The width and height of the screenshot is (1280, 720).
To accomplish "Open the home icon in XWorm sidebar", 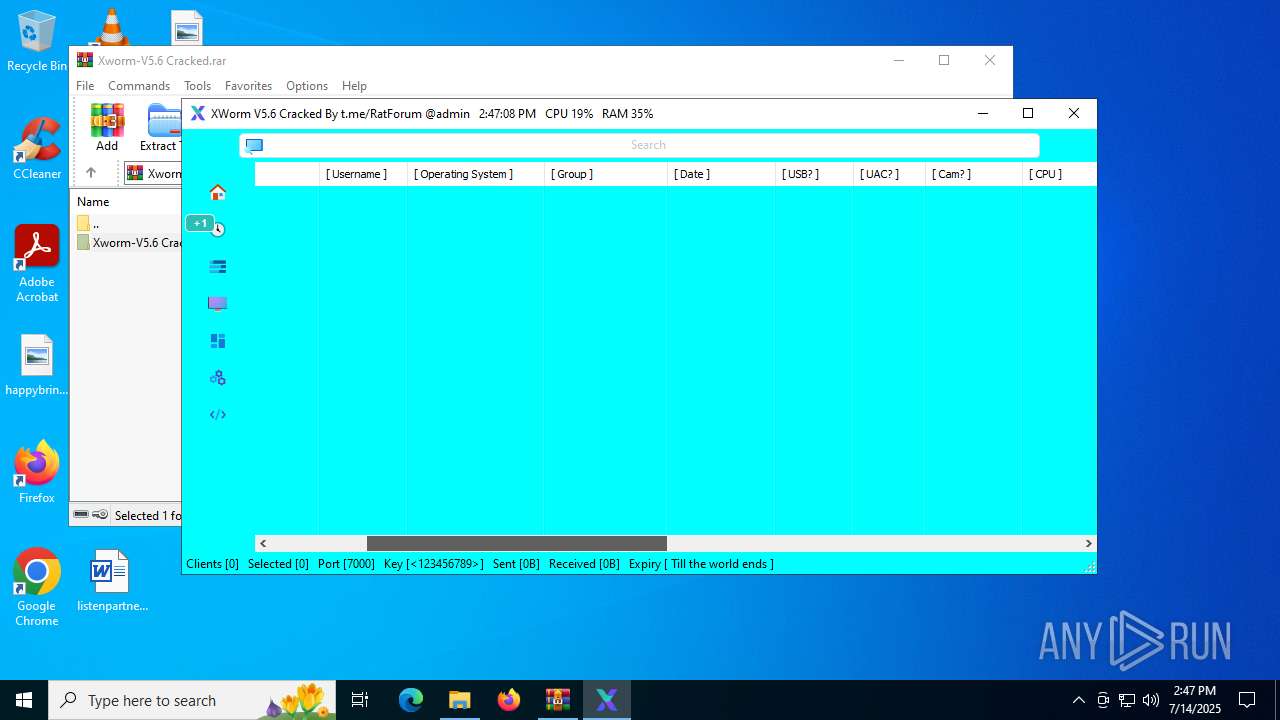I will click(217, 192).
